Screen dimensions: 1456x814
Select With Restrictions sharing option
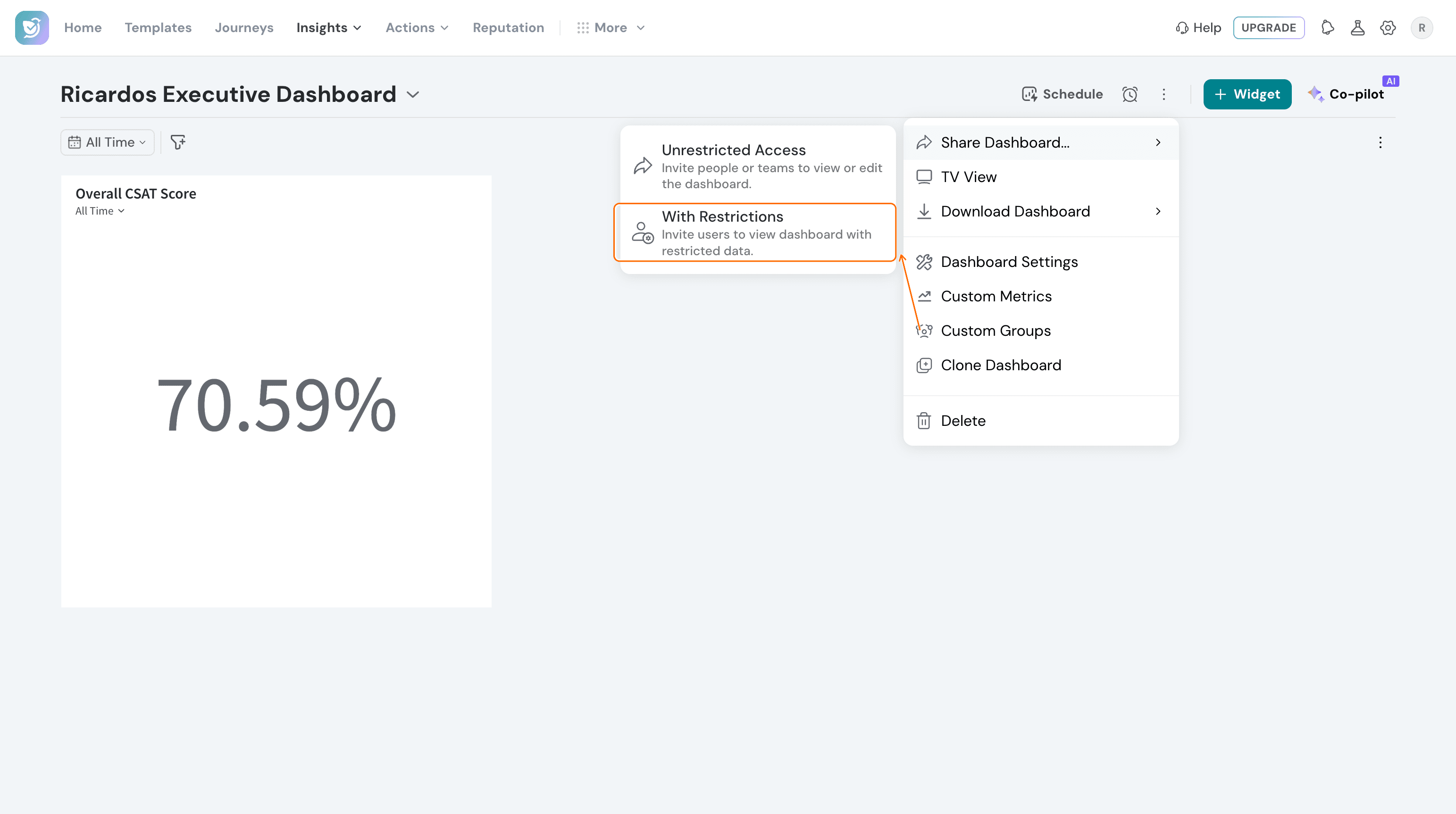click(755, 232)
